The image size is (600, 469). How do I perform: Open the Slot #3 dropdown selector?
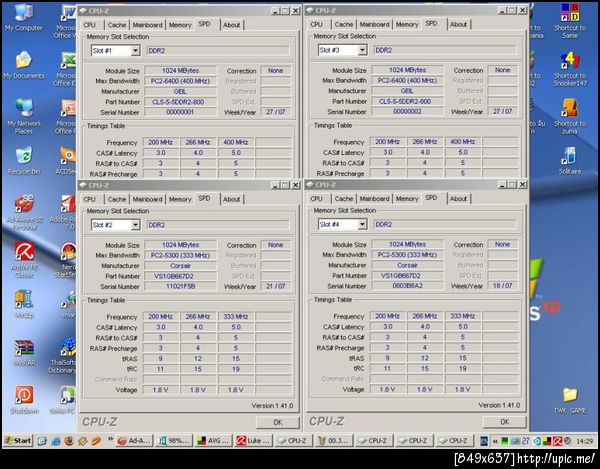point(362,50)
